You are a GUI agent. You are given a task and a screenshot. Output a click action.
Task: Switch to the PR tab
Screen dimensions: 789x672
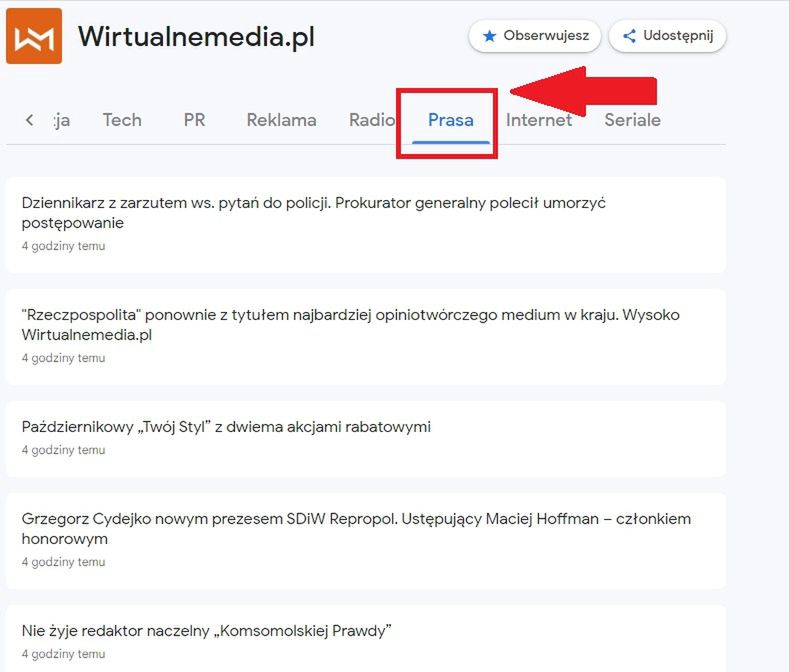pos(194,120)
